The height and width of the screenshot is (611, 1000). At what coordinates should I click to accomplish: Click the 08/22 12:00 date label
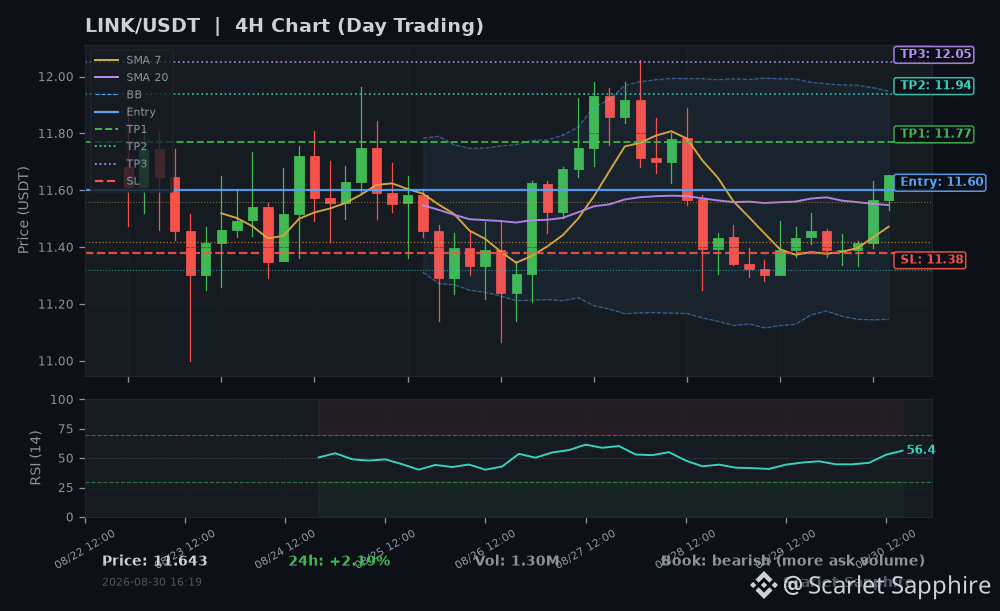pyautogui.click(x=85, y=549)
